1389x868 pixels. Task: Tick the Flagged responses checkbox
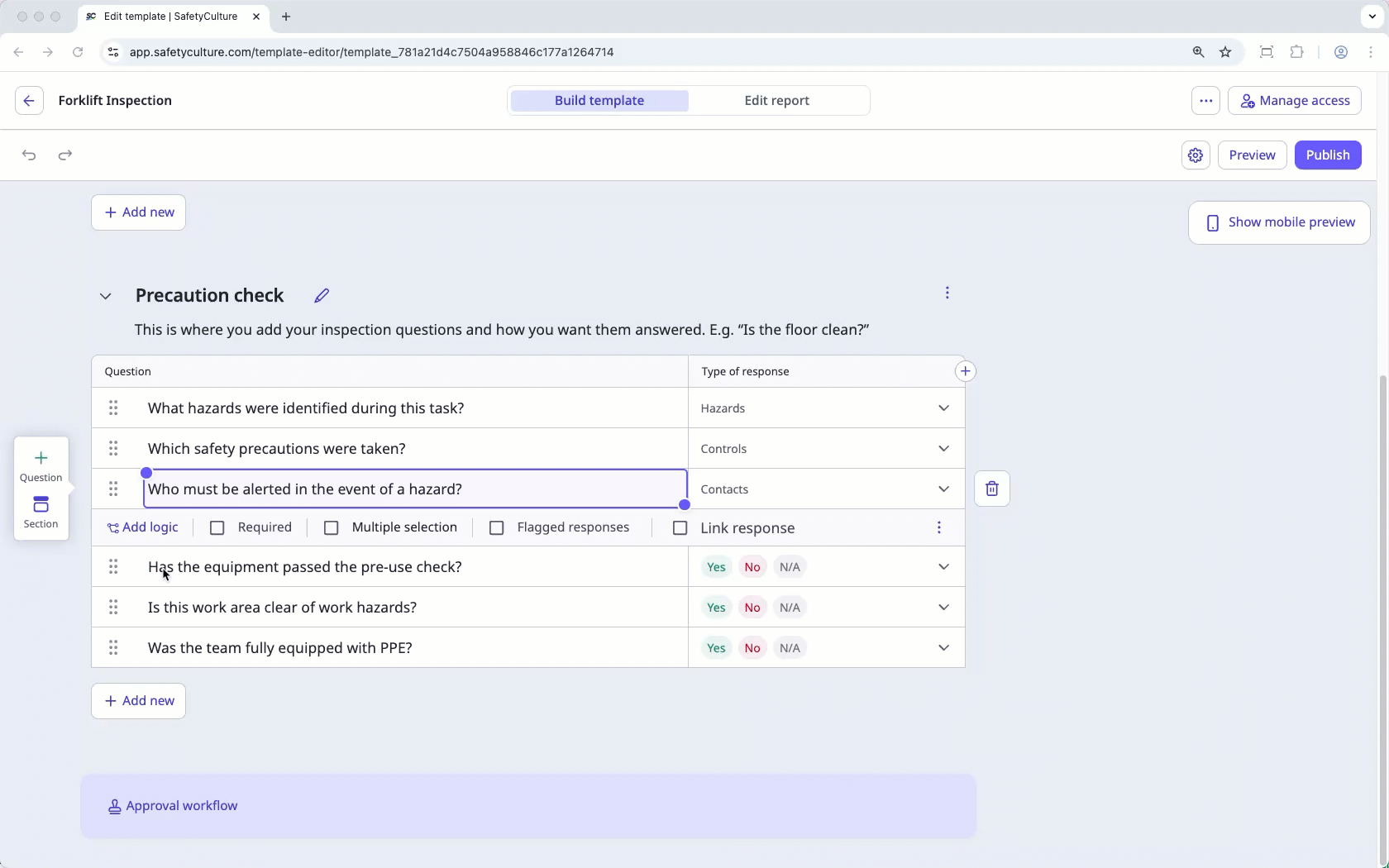pos(497,528)
